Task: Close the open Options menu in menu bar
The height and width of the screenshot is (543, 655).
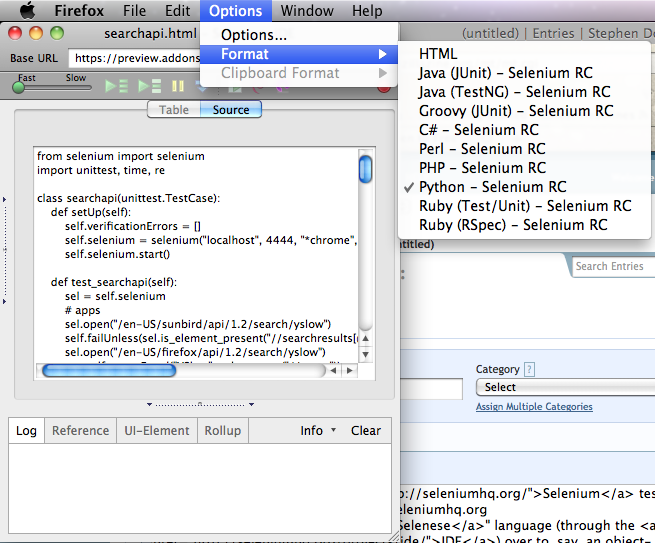Action: point(236,10)
